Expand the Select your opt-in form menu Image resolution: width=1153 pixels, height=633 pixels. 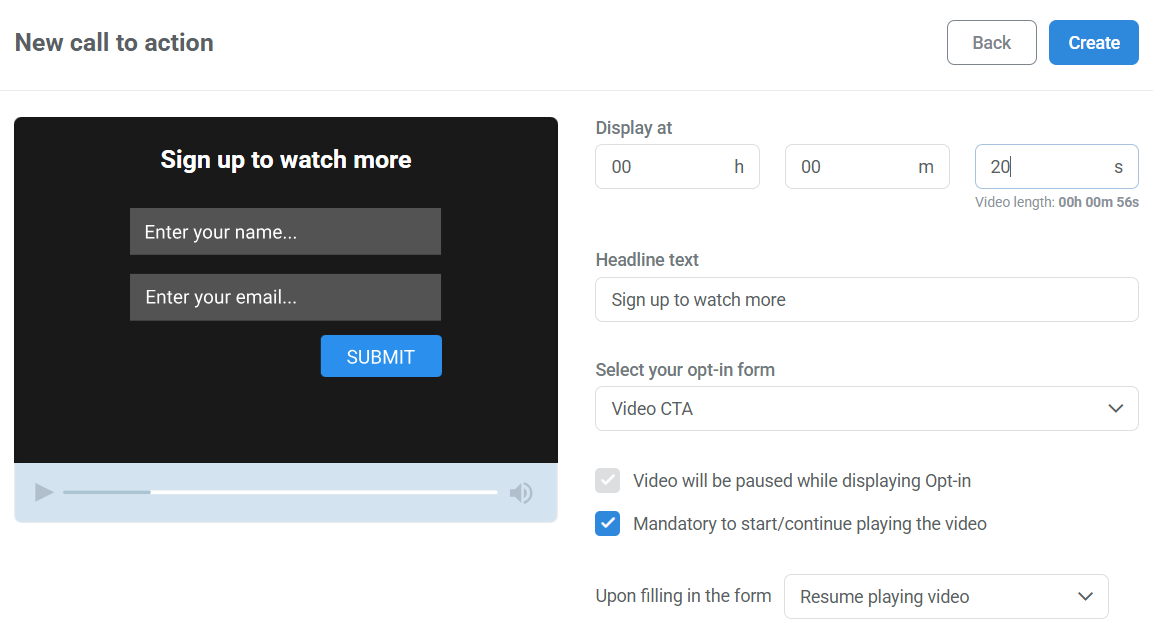coord(866,408)
